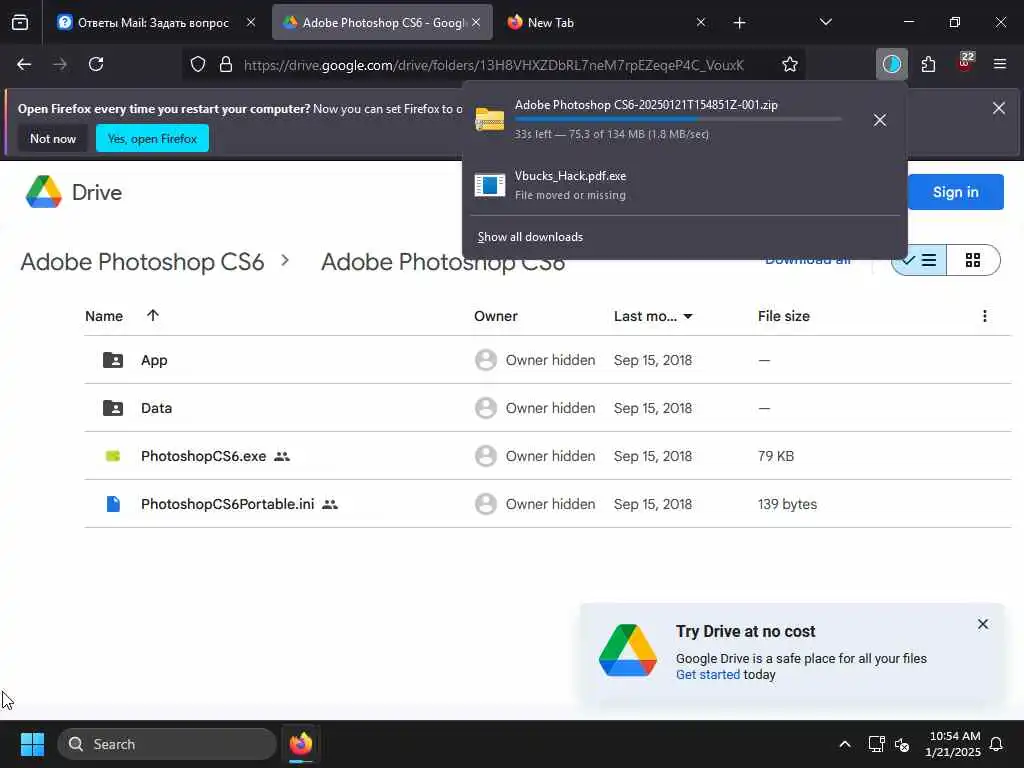Click the 139 bytes file size cell
This screenshot has height=768, width=1024.
(787, 504)
